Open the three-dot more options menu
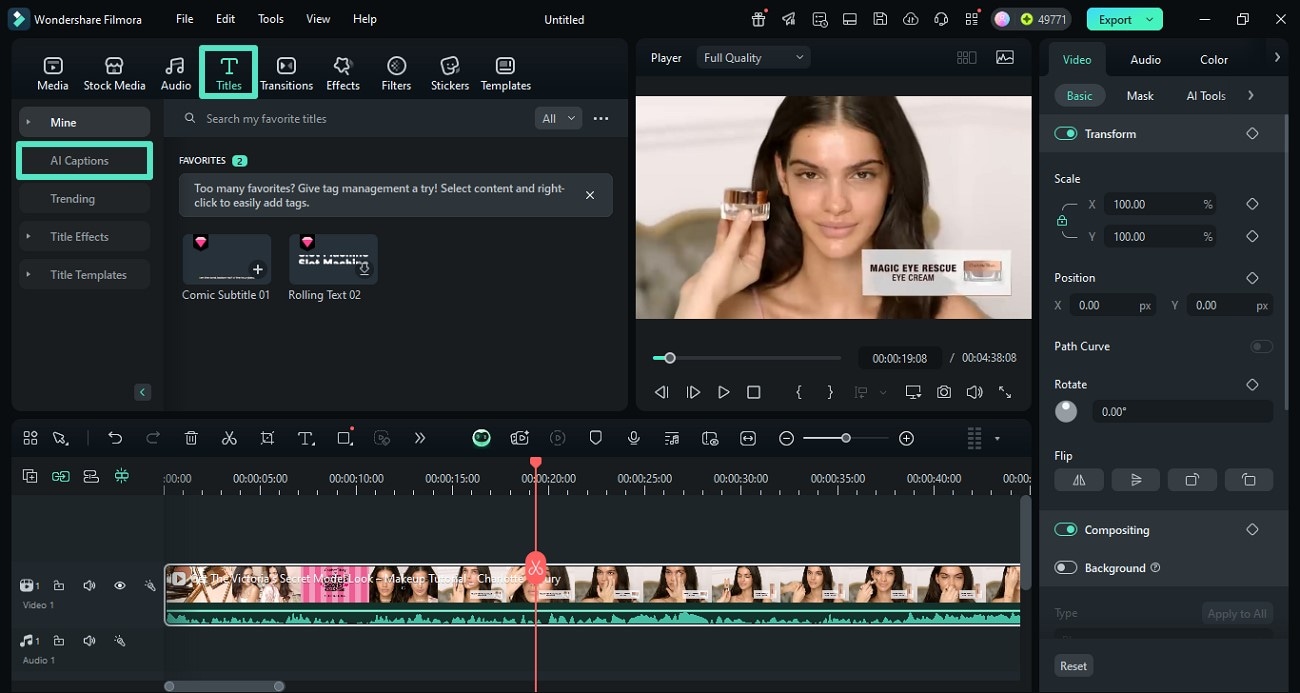This screenshot has width=1300, height=693. pyautogui.click(x=601, y=118)
